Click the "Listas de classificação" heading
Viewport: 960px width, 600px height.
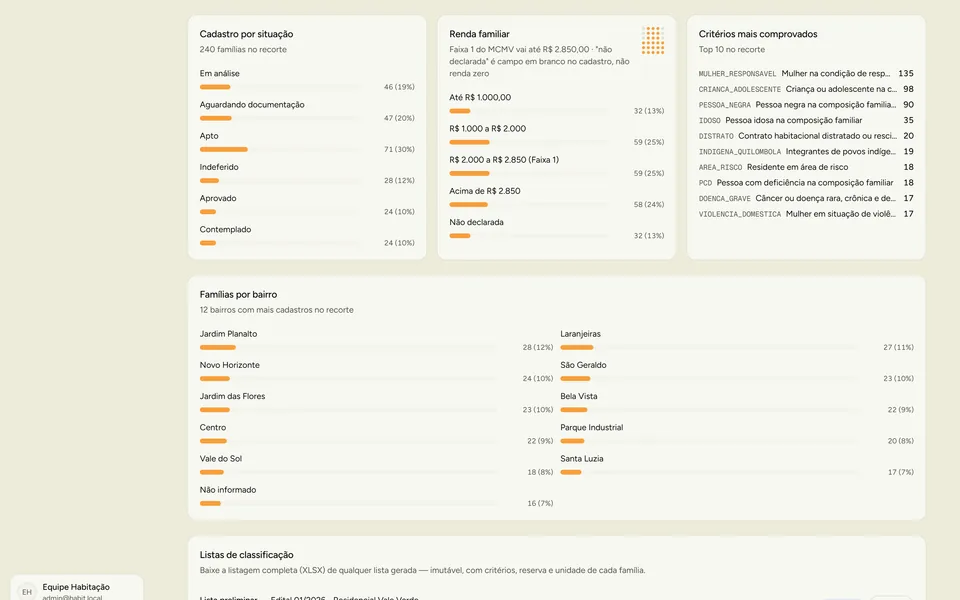click(246, 555)
